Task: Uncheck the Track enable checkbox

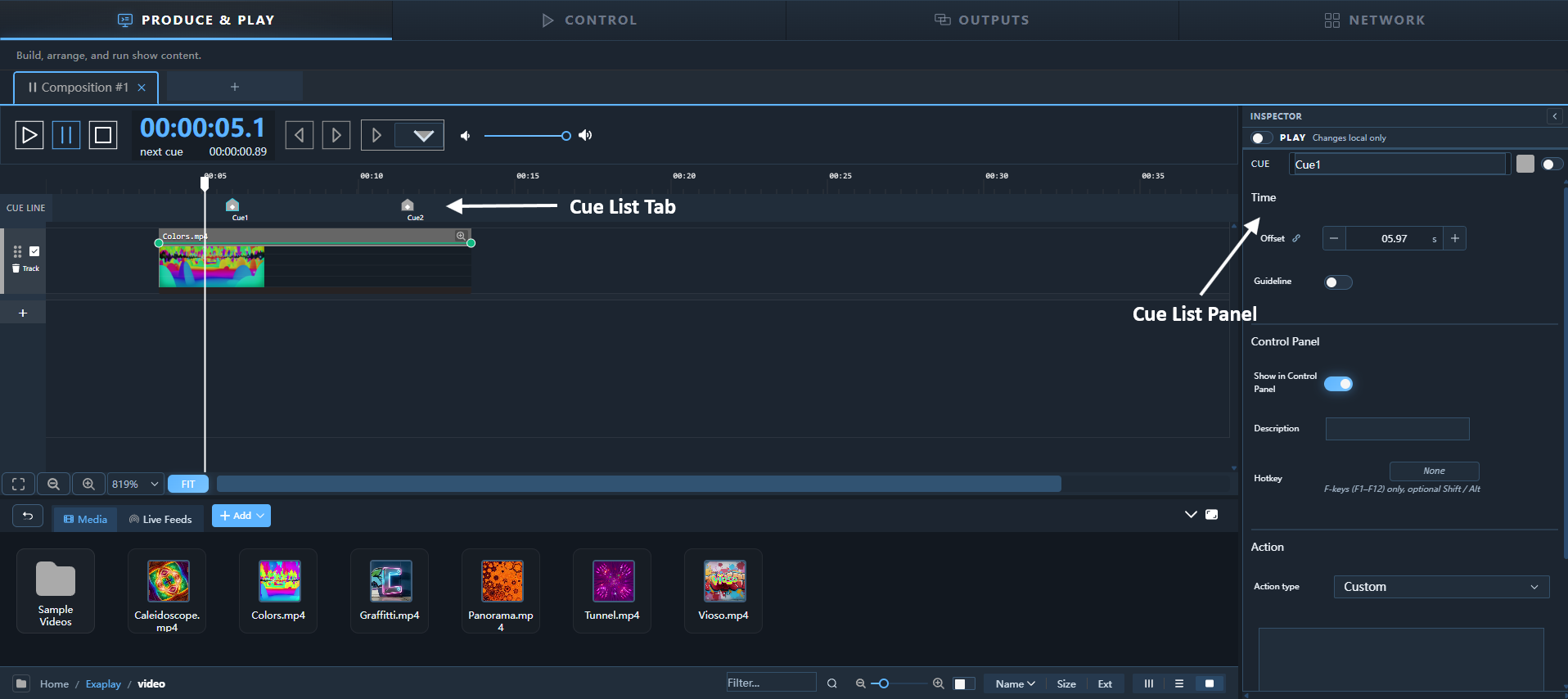Action: click(34, 251)
